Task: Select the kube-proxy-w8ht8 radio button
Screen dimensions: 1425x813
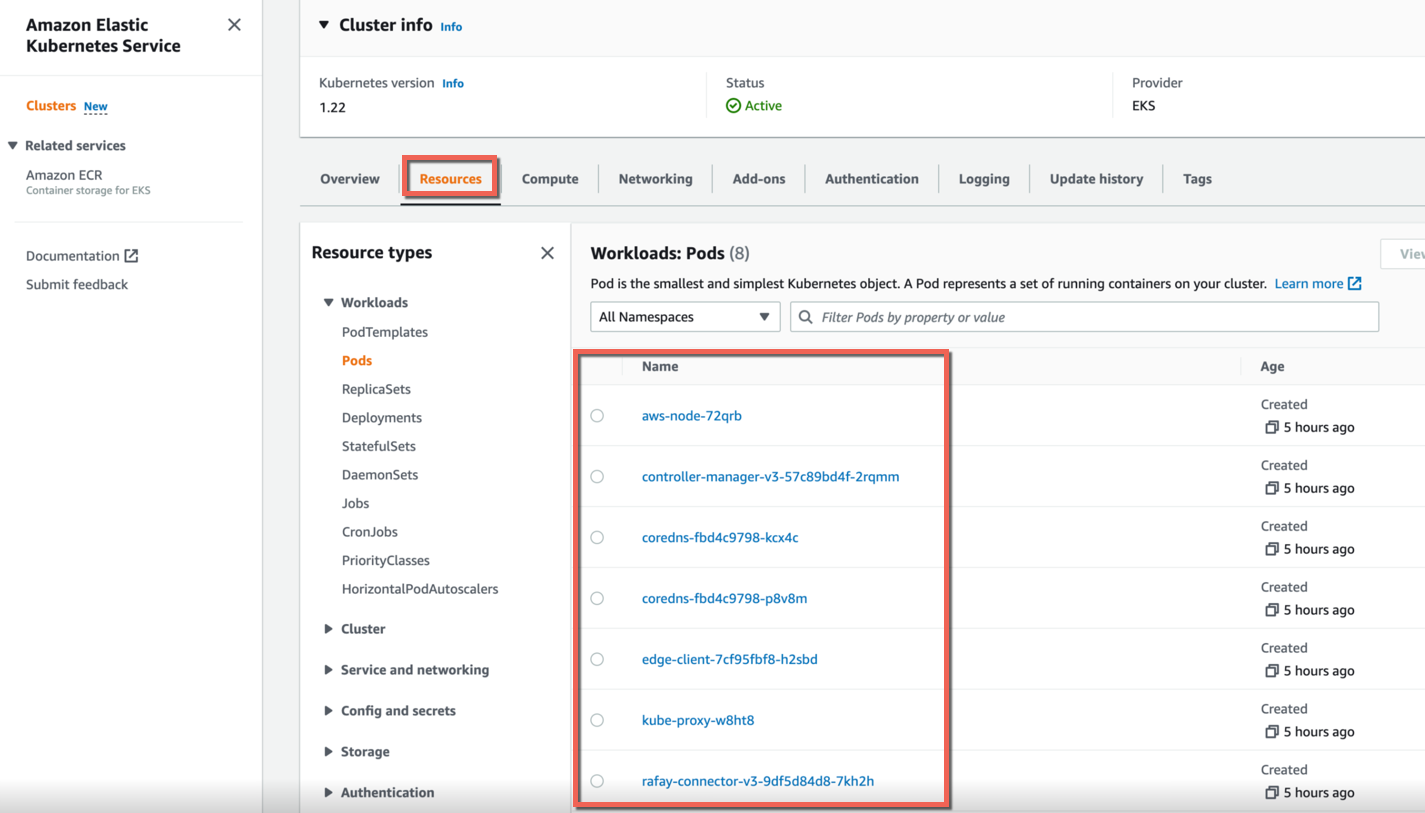Action: [597, 721]
